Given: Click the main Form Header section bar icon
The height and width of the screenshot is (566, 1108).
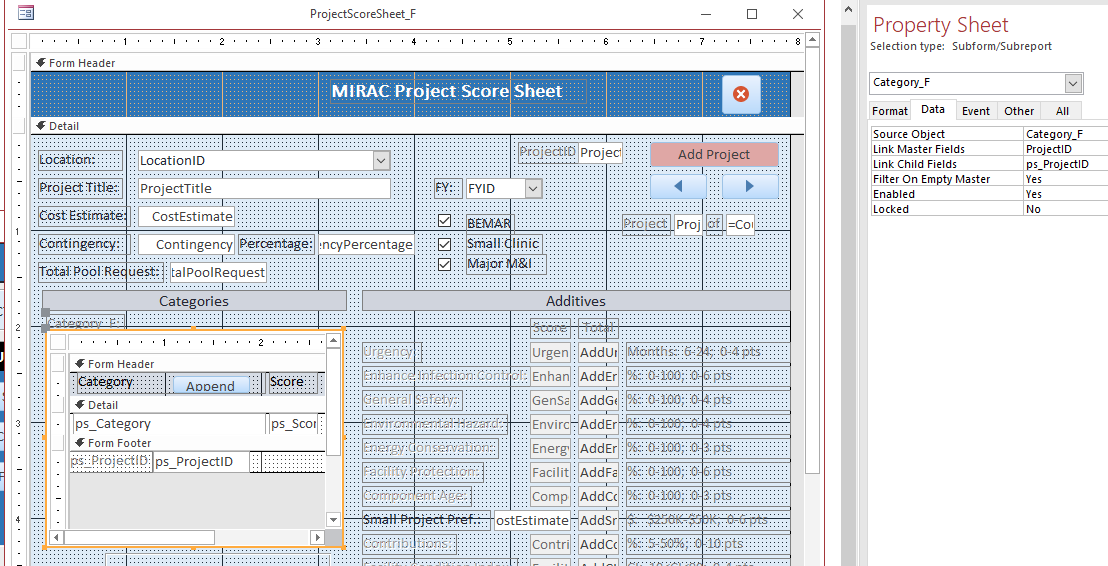Looking at the screenshot, I should 40,63.
